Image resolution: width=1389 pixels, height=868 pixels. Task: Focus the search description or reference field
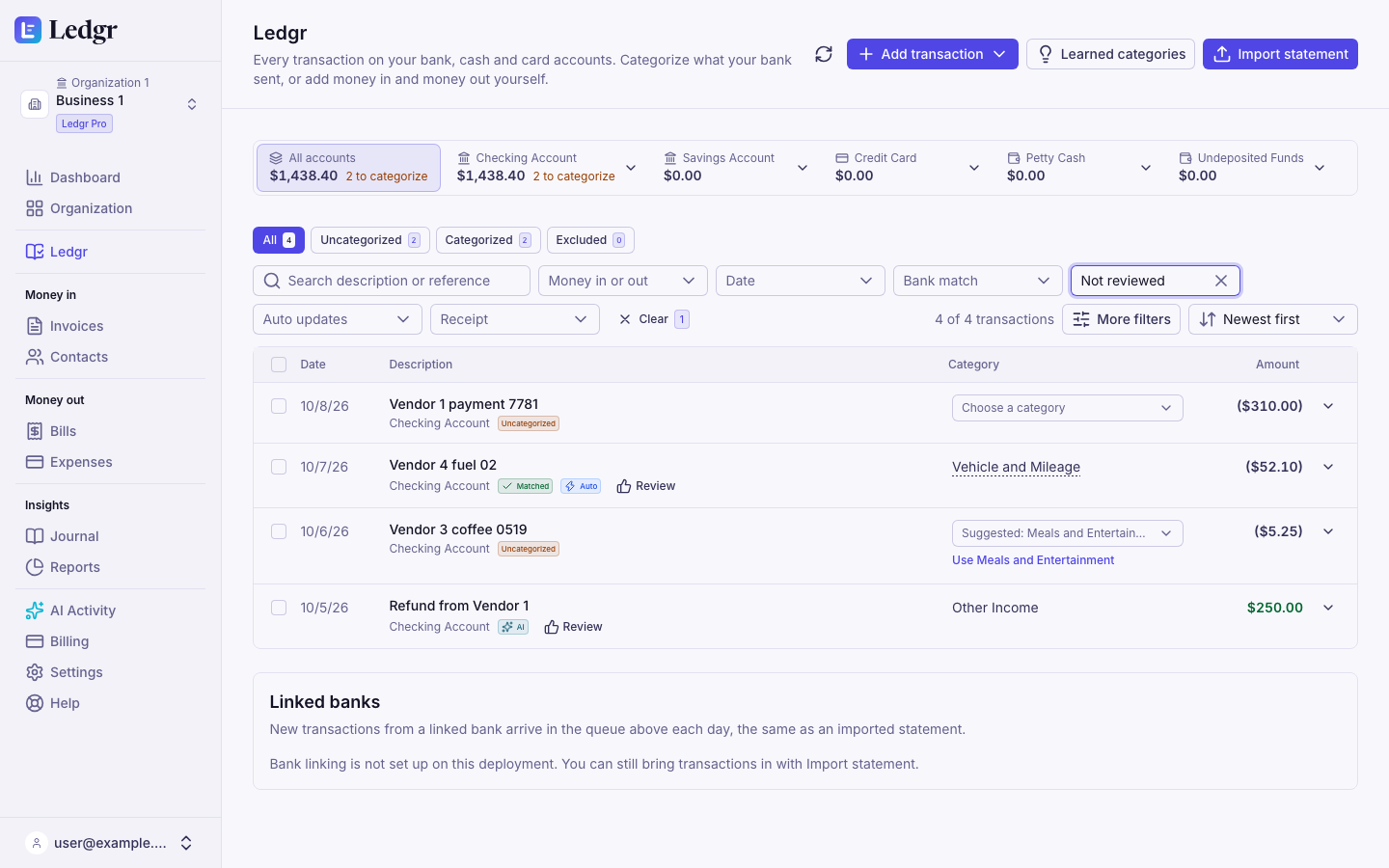[392, 281]
